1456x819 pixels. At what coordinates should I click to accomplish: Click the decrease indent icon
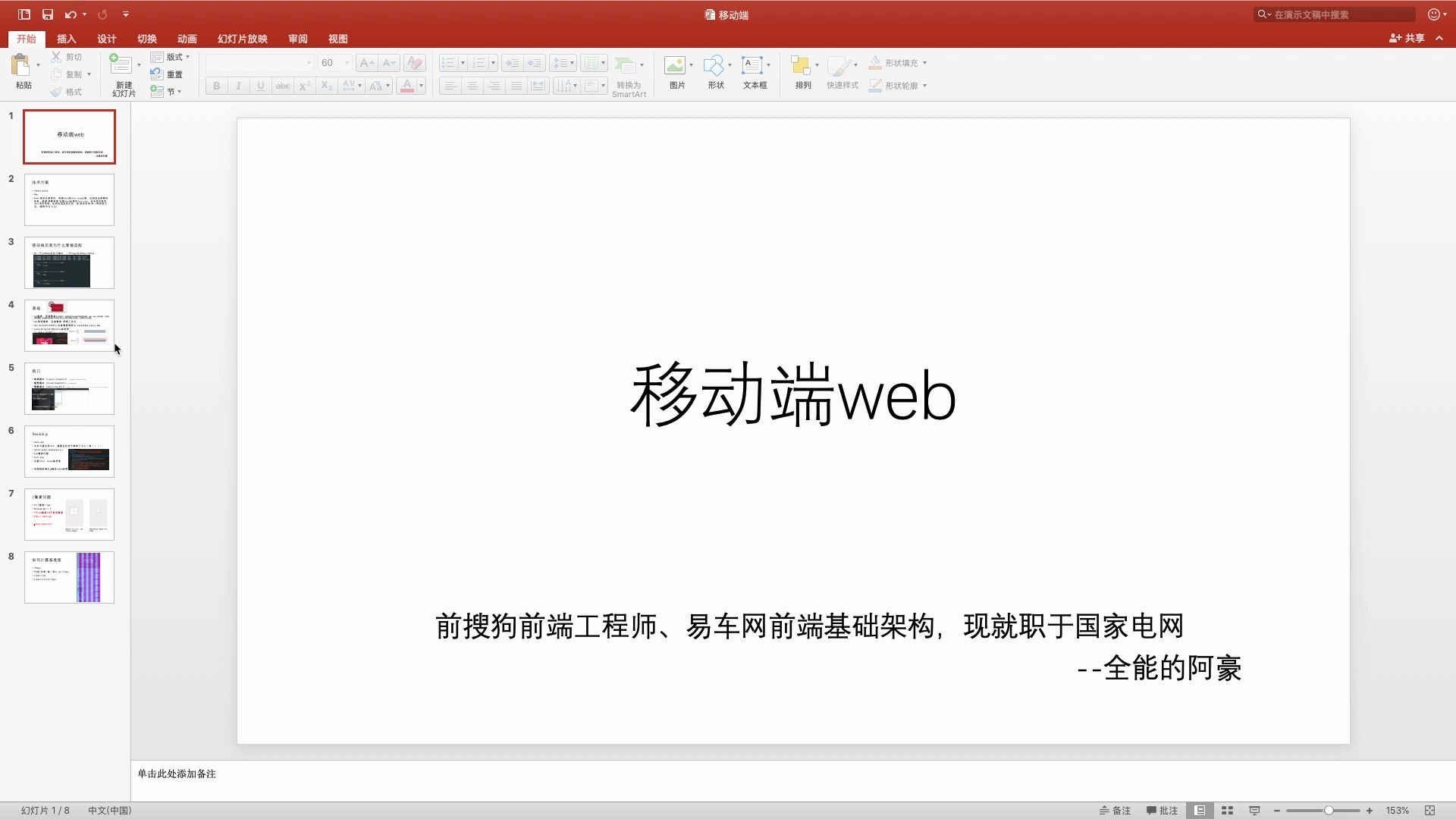click(513, 63)
